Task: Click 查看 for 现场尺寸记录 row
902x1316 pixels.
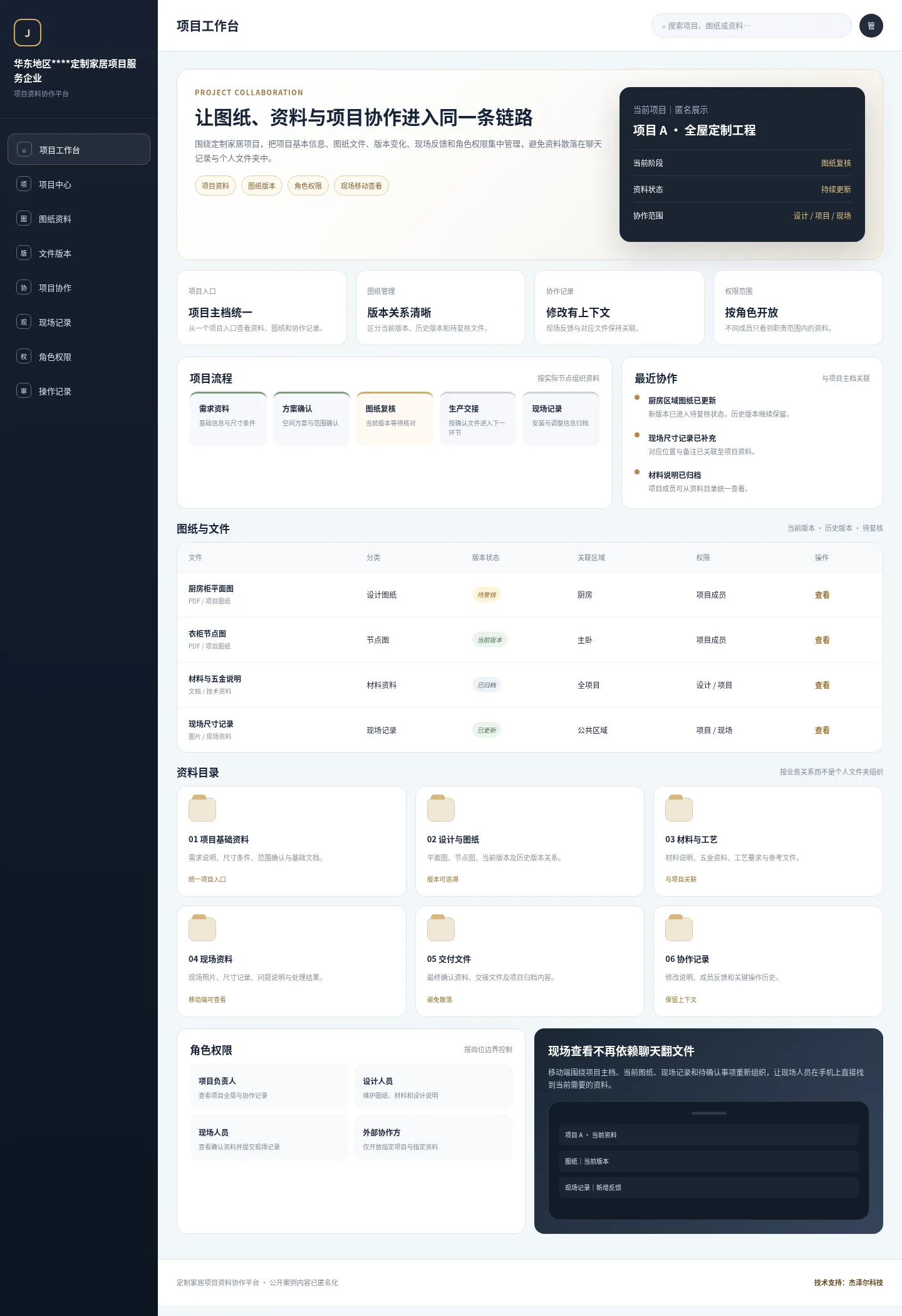Action: pyautogui.click(x=822, y=730)
